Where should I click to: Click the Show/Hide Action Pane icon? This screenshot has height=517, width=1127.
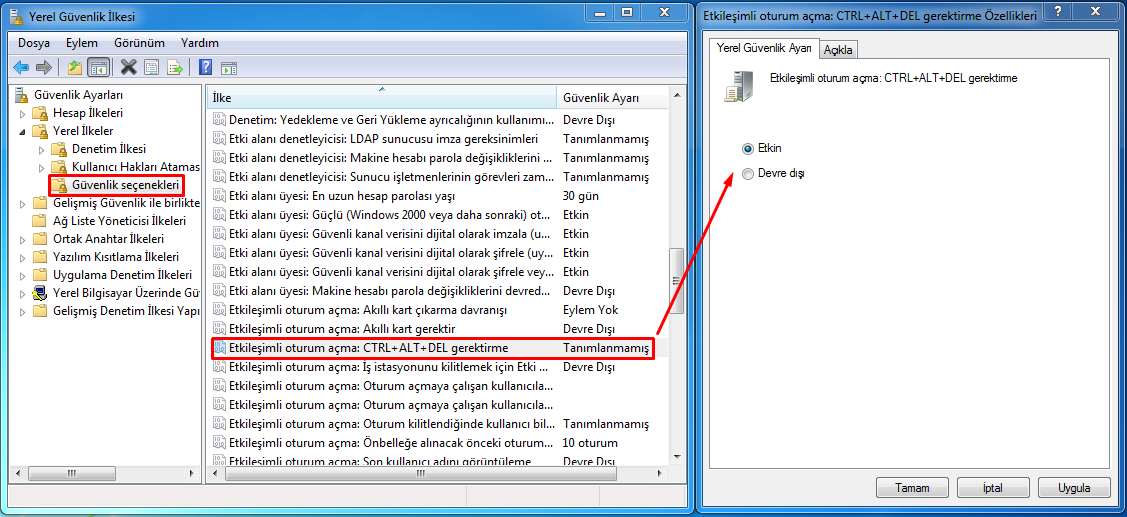[229, 67]
